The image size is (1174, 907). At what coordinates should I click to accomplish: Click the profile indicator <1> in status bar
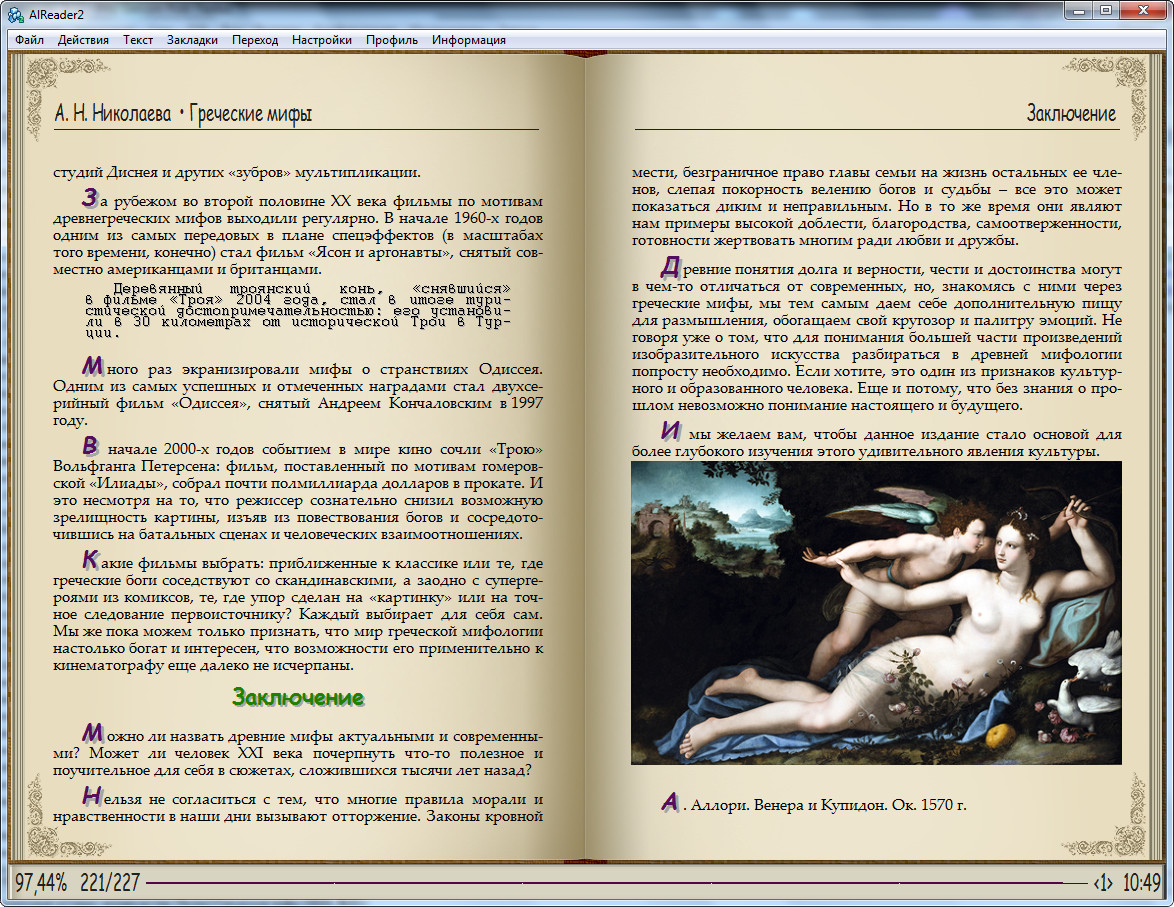pos(1103,883)
